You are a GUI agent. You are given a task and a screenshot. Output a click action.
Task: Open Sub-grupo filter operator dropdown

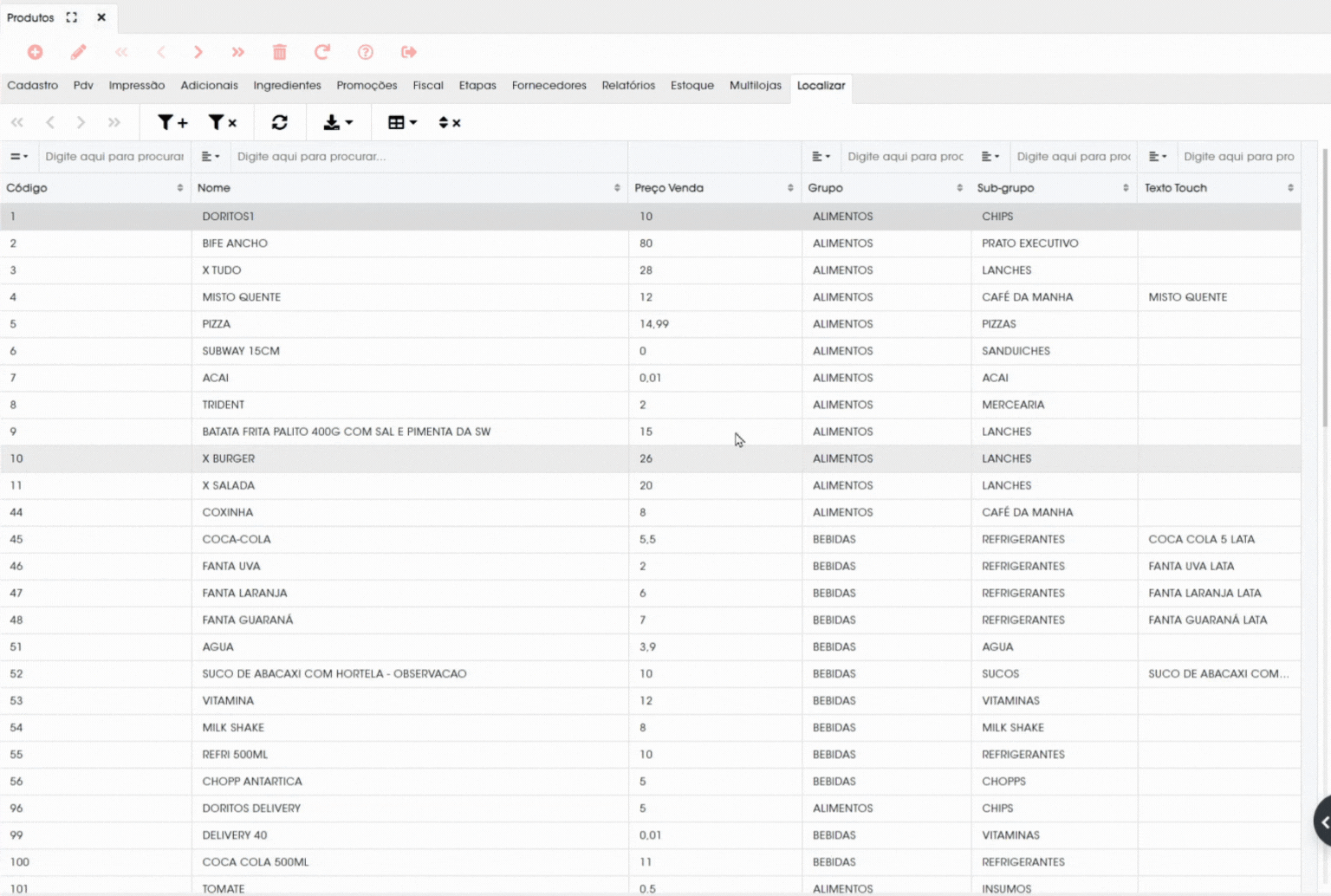click(990, 157)
